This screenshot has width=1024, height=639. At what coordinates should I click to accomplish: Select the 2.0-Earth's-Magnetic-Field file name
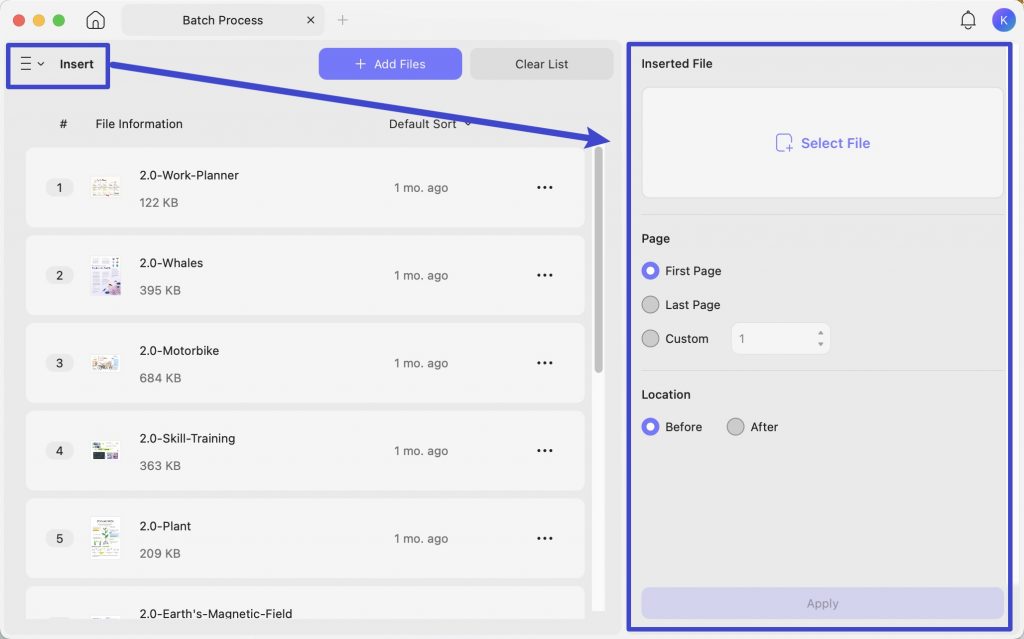[216, 613]
